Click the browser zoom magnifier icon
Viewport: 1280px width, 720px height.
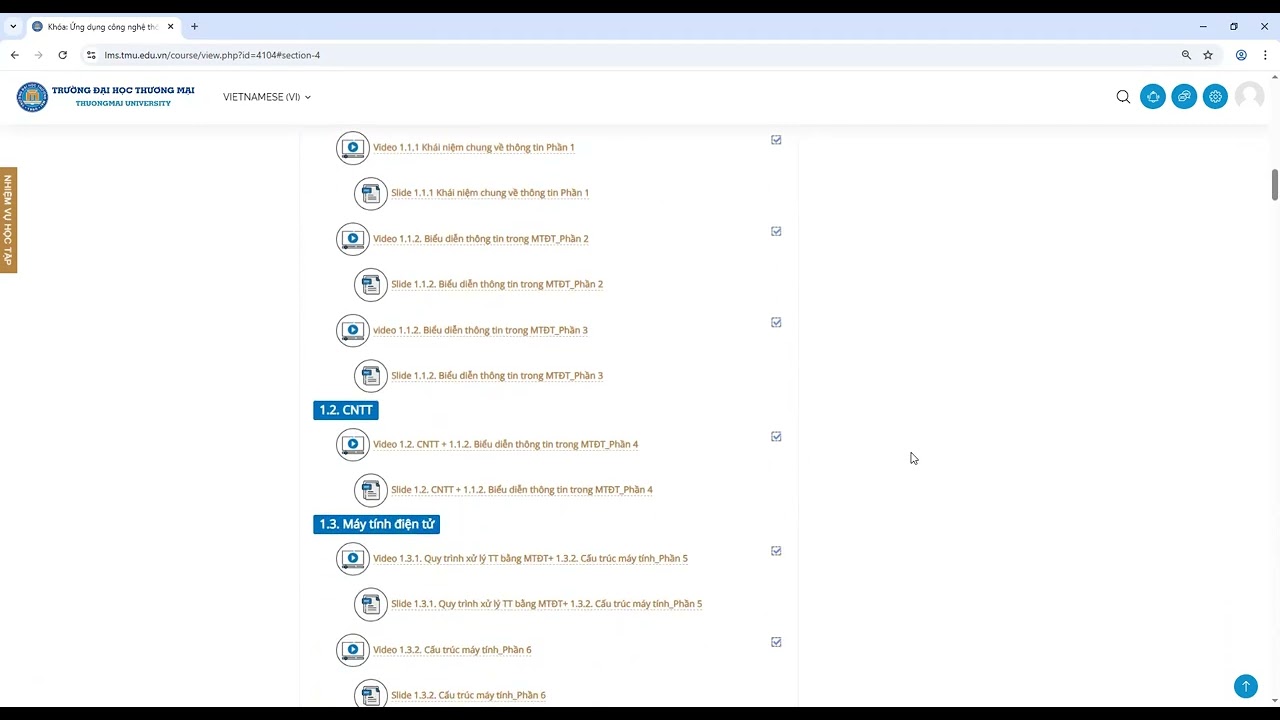(1186, 55)
